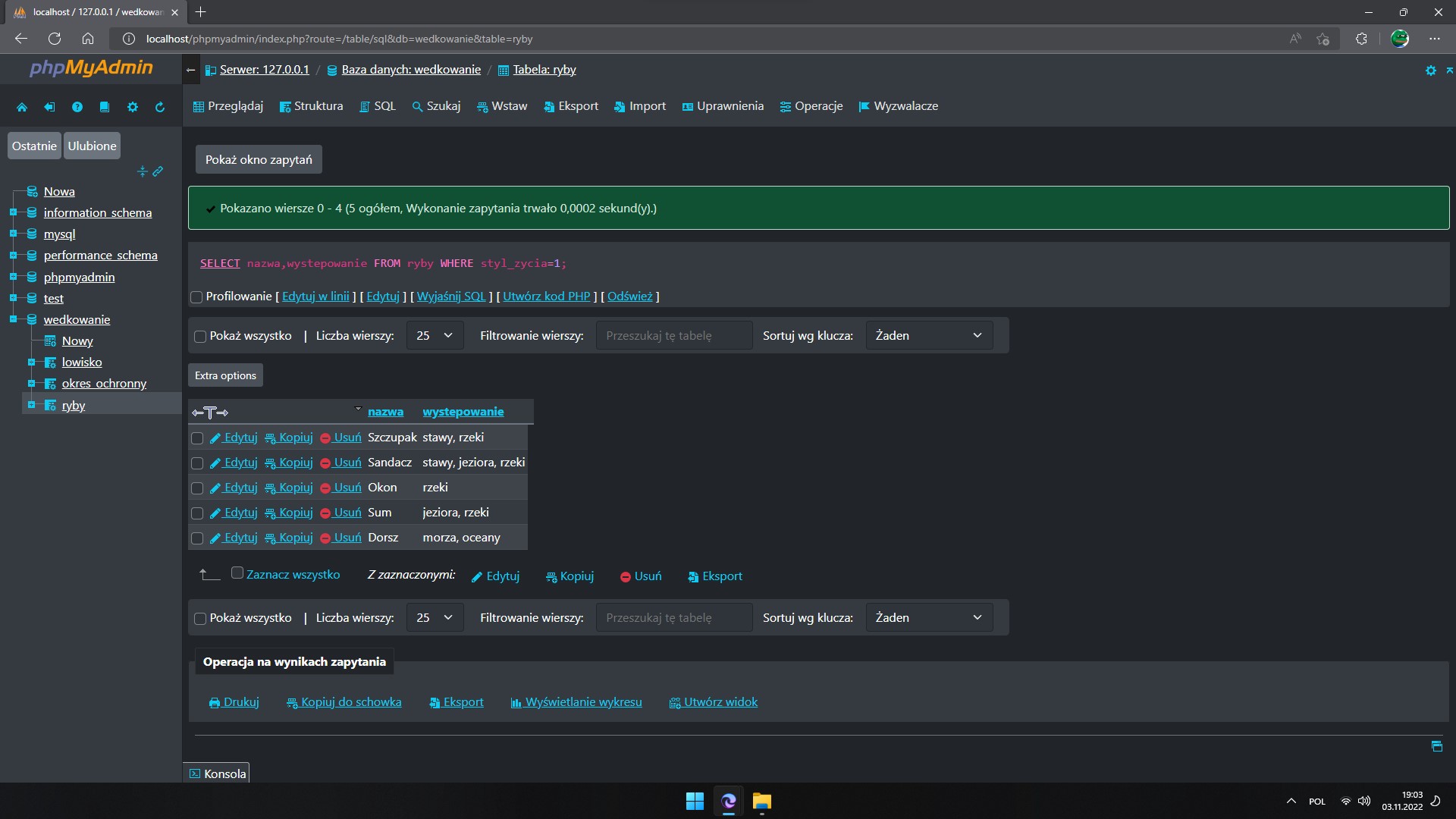
Task: Click the volume icon in system tray
Action: click(x=1364, y=801)
